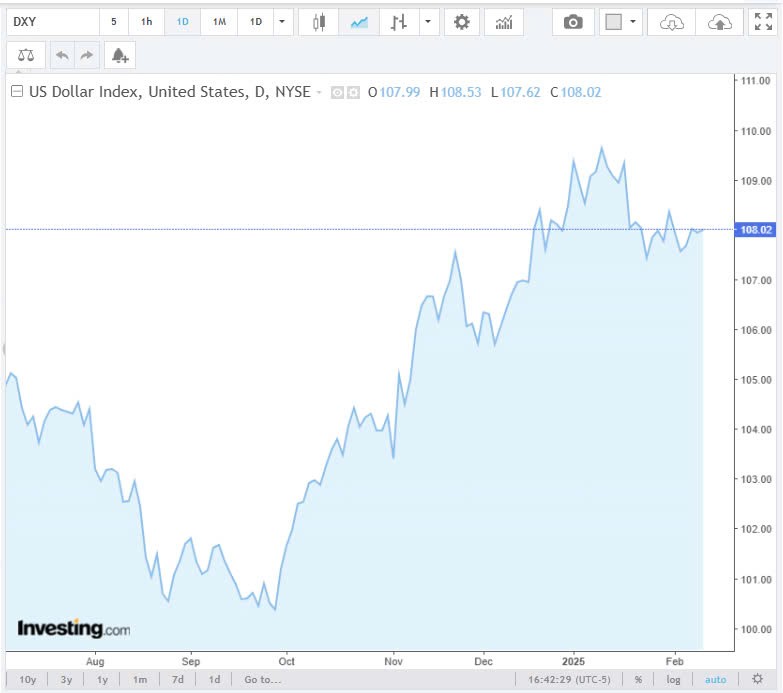Viewport: 783px width, 693px height.
Task: Select the 7d time range
Action: point(178,680)
